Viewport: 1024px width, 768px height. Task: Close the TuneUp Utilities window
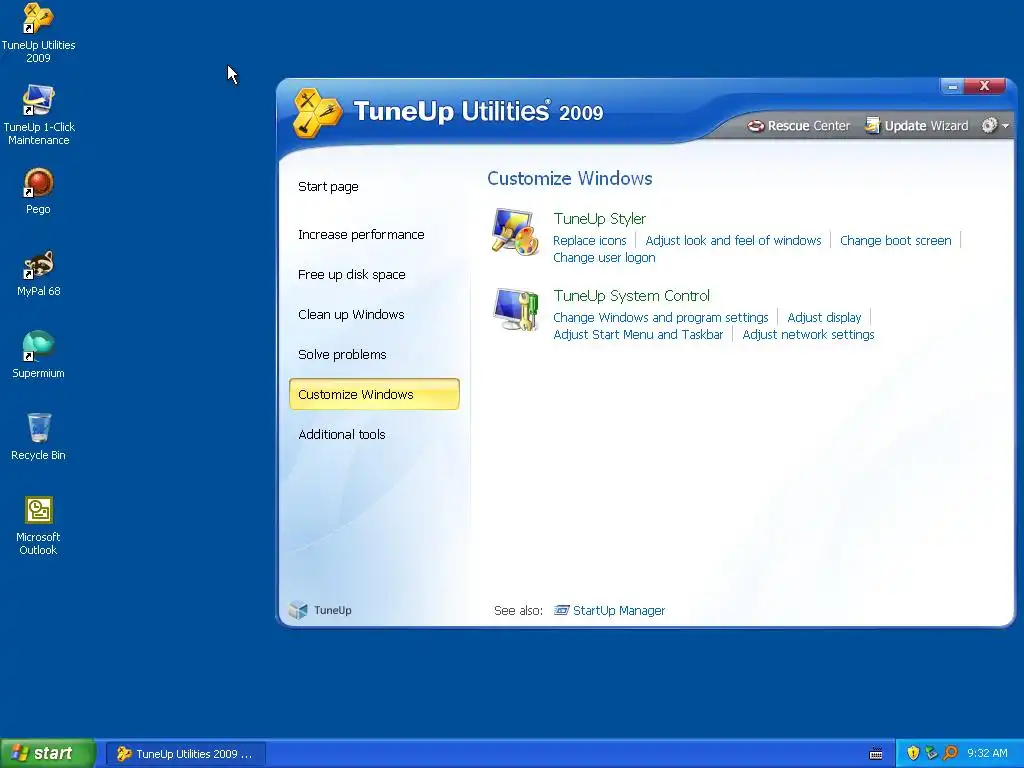pyautogui.click(x=984, y=86)
